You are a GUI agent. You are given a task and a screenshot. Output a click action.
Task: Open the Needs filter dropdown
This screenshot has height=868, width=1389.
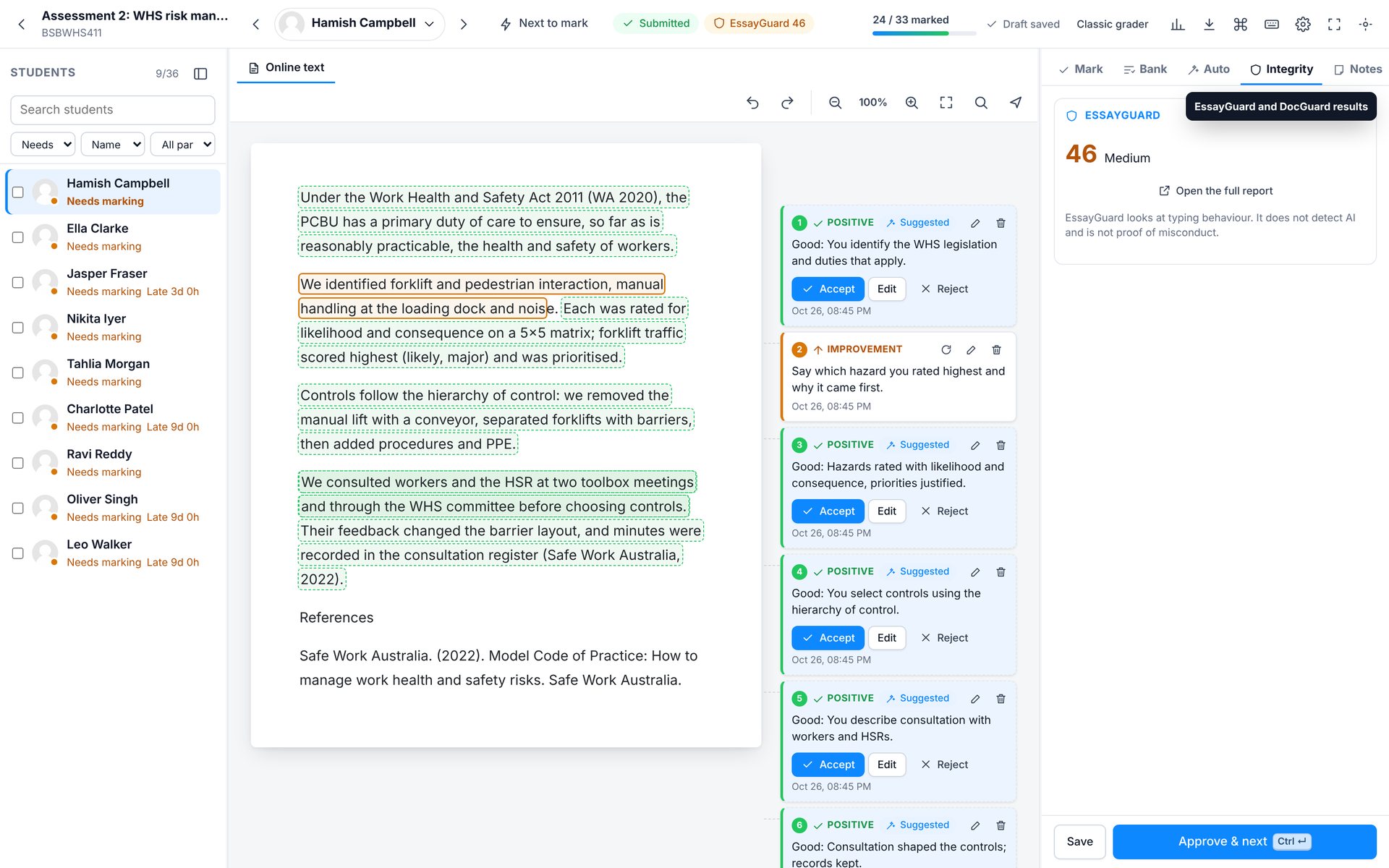tap(43, 145)
